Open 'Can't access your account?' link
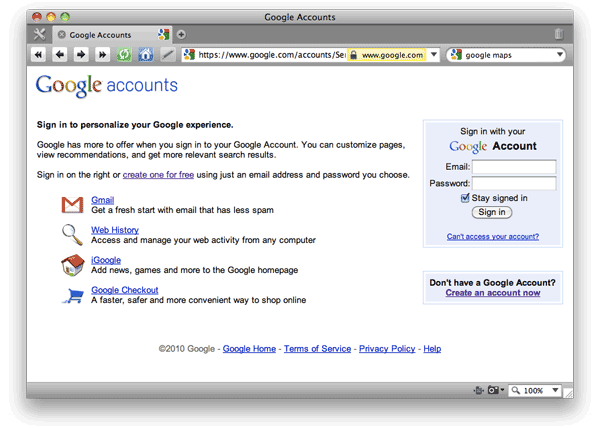Viewport: 600px width, 428px height. pyautogui.click(x=493, y=236)
